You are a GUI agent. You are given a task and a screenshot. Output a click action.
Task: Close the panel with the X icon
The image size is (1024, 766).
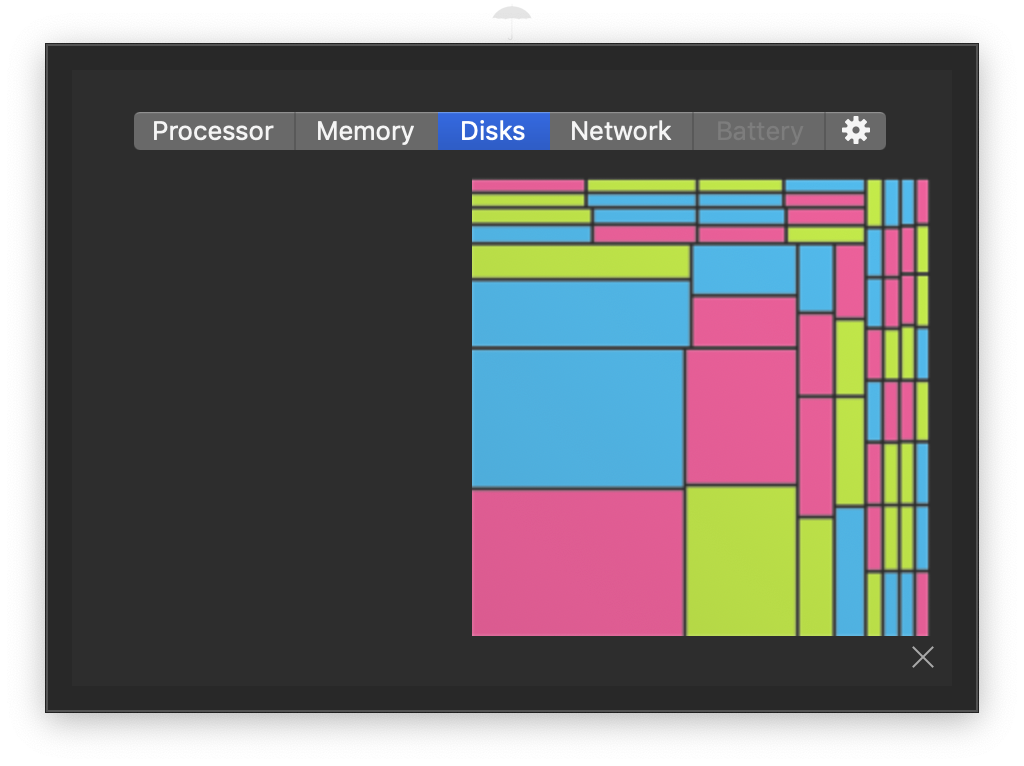(x=923, y=657)
